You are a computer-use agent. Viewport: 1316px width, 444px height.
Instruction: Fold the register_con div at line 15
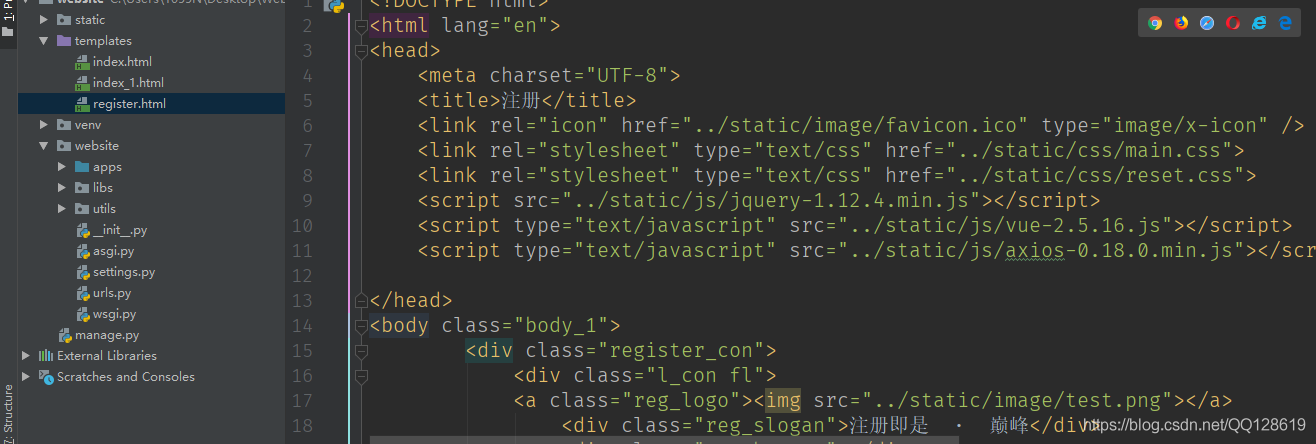[361, 351]
